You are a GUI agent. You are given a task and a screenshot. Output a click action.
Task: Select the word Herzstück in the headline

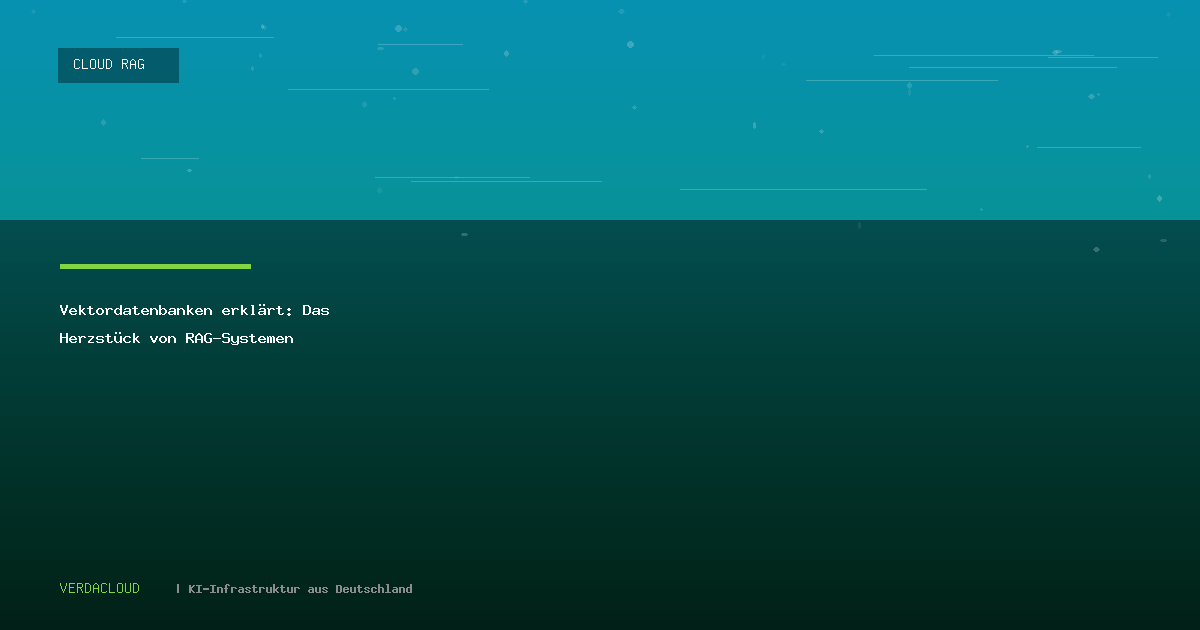(x=100, y=339)
